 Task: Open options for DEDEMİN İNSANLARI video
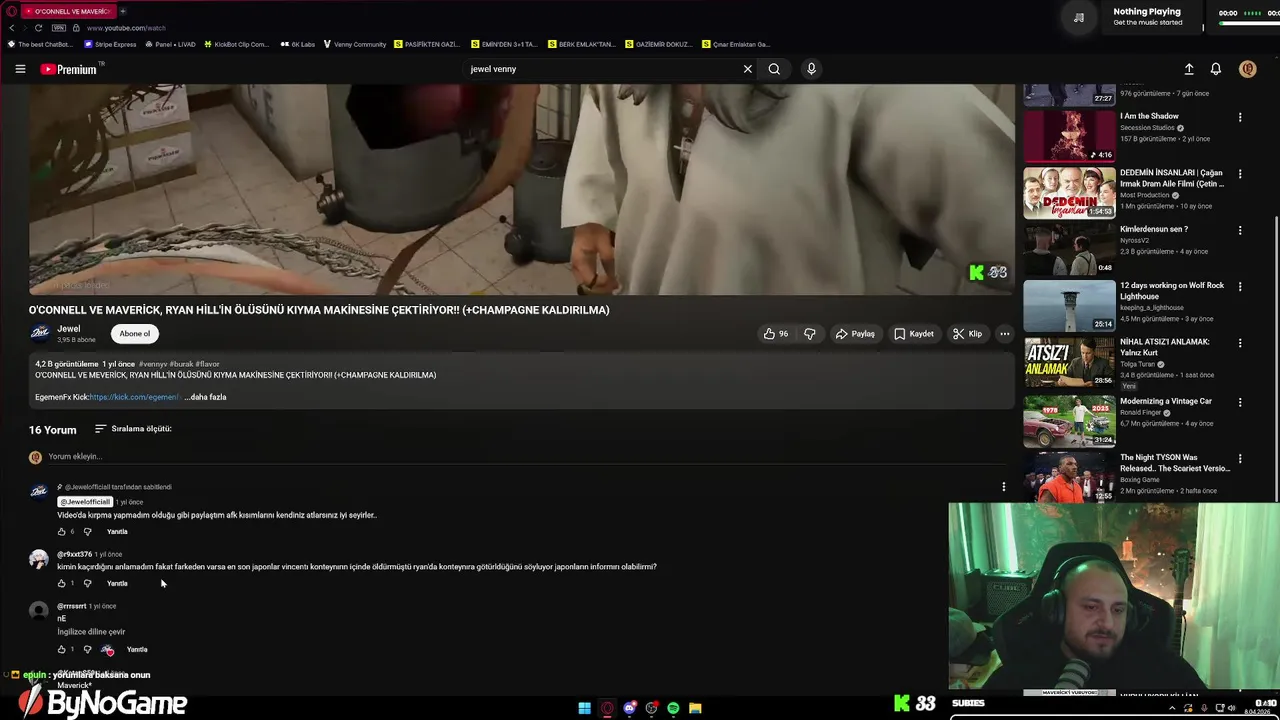coord(1240,174)
